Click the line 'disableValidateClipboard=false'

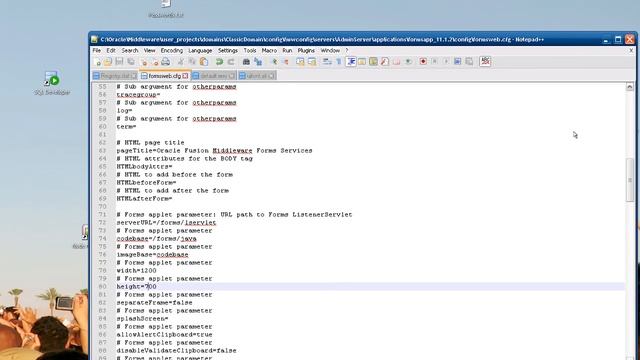coord(176,351)
